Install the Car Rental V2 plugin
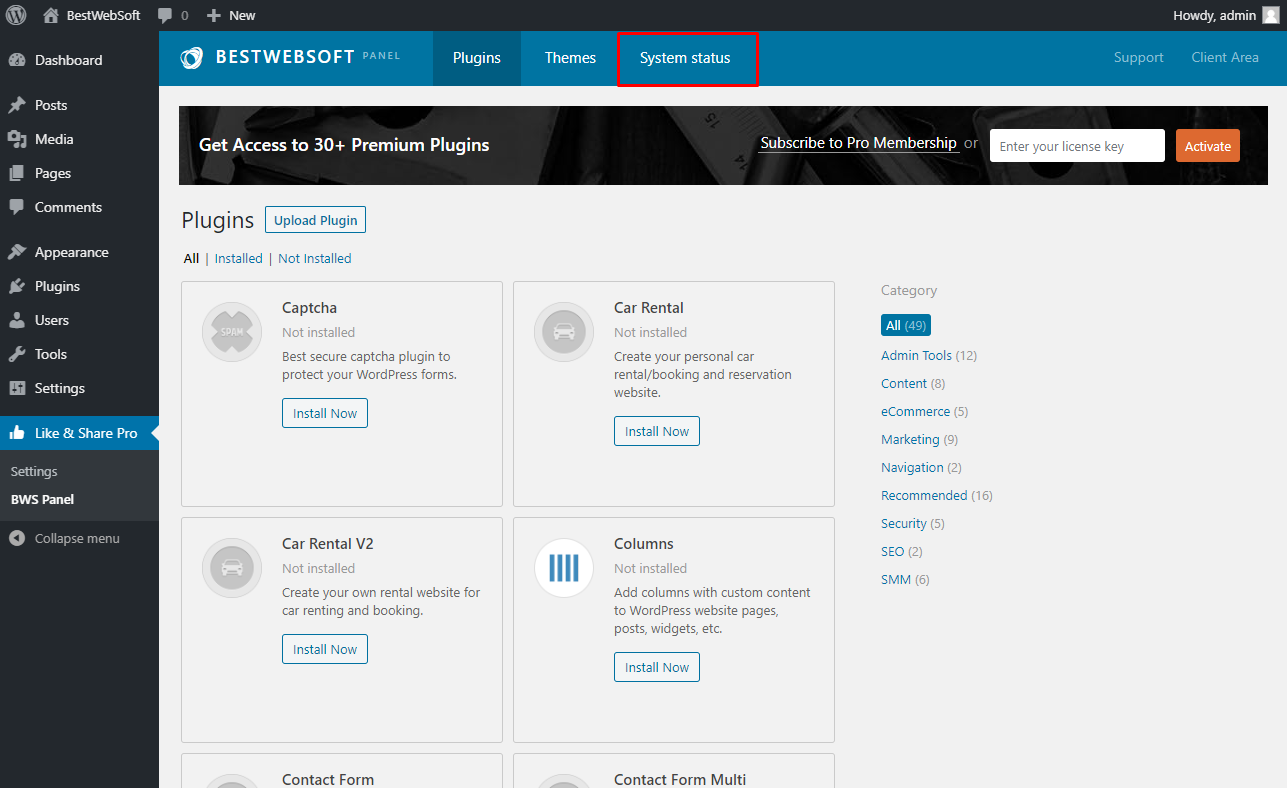This screenshot has width=1287, height=788. click(325, 649)
